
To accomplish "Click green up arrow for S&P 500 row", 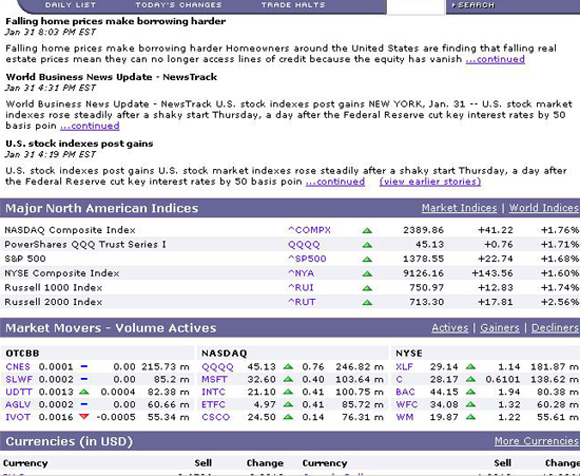I will point(367,260).
